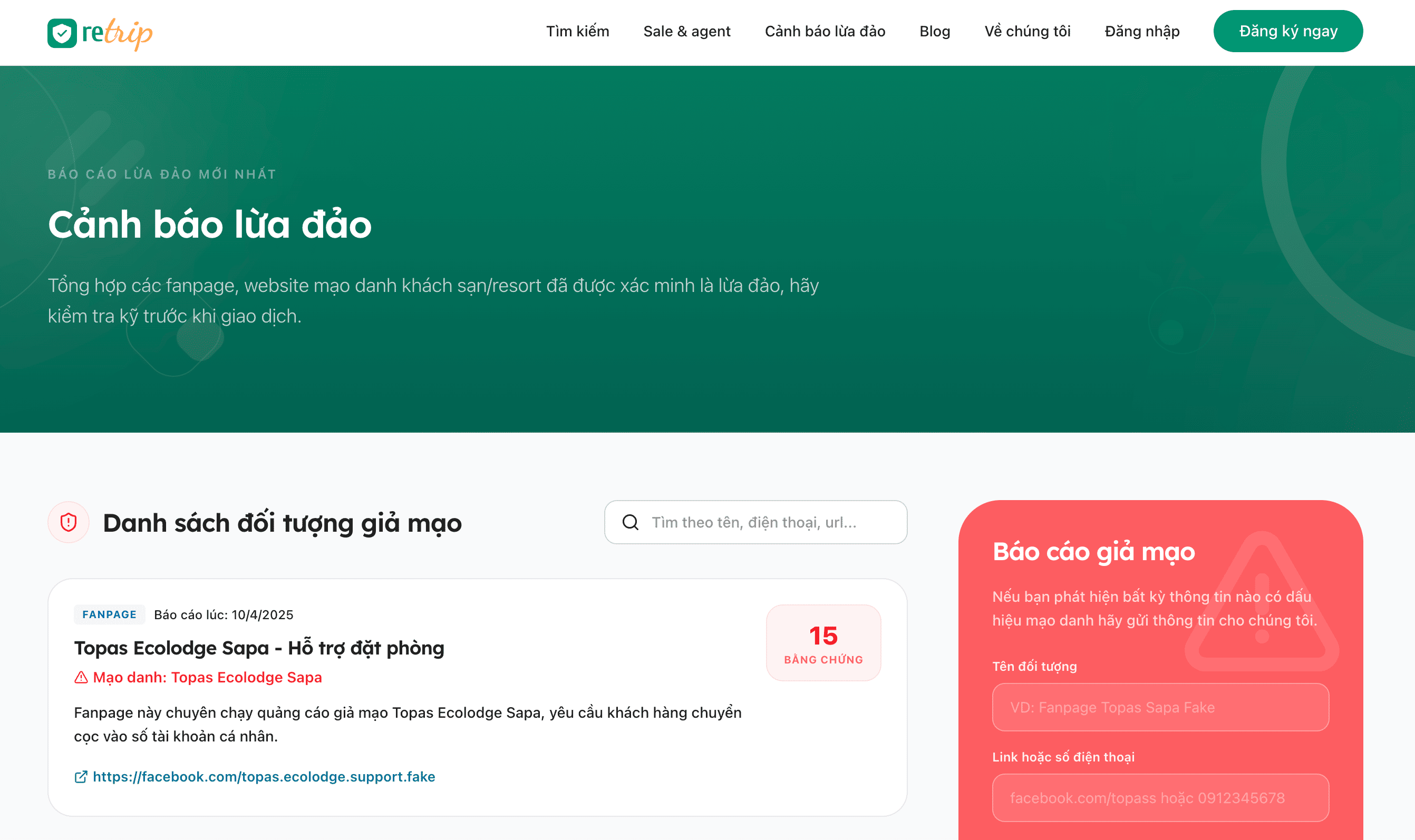Open the fake Topas Ecolodge Facebook link
The height and width of the screenshot is (840, 1415).
tap(264, 777)
